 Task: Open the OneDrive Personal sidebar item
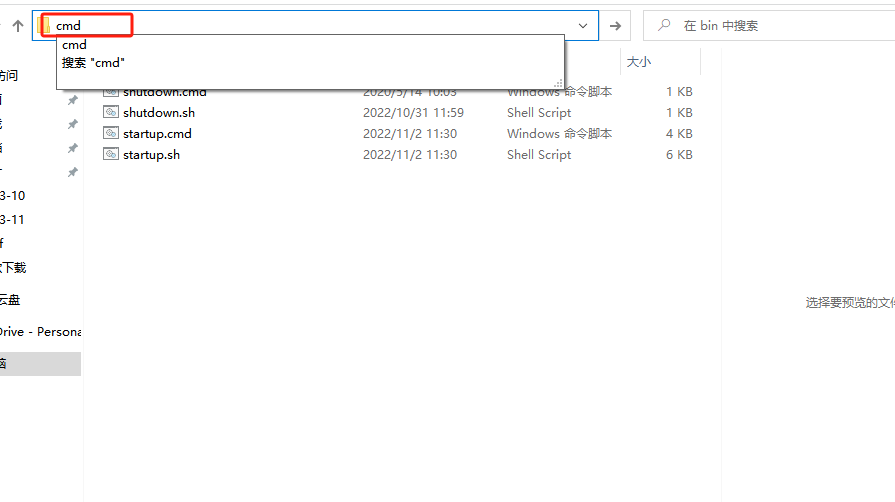[x=41, y=332]
